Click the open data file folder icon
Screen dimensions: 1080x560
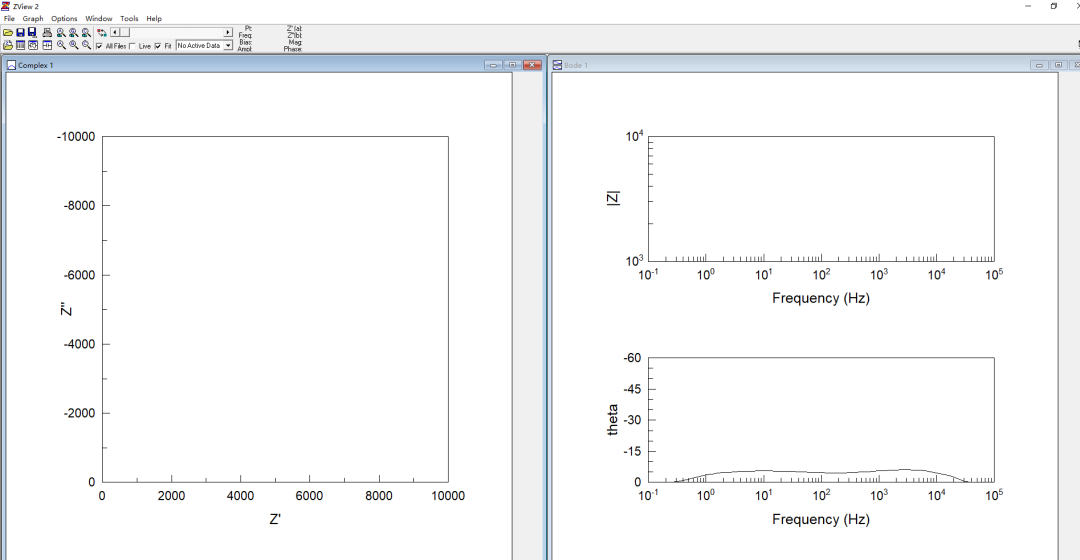click(x=8, y=33)
